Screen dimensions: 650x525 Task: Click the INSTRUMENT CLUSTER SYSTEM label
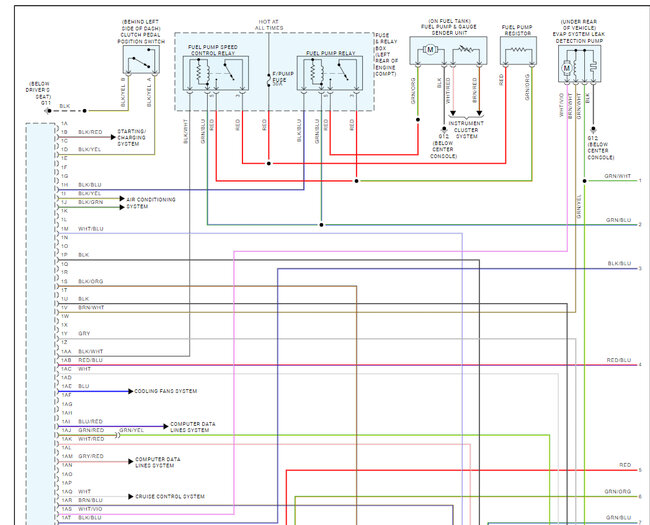point(466,130)
